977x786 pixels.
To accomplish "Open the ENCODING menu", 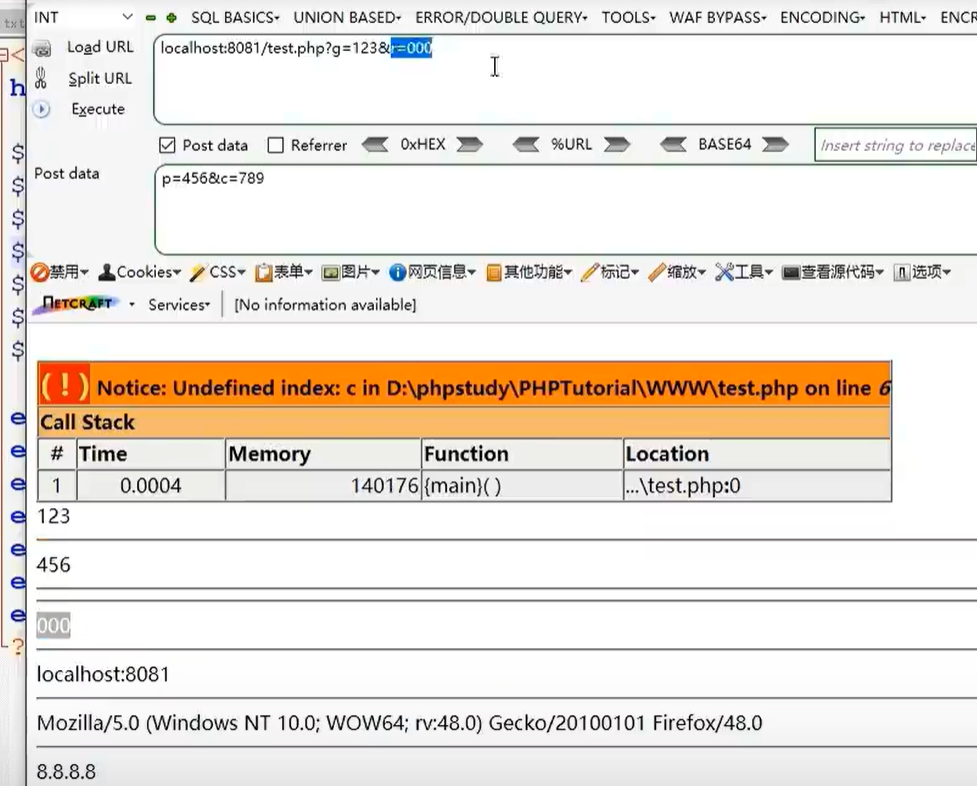I will 822,17.
